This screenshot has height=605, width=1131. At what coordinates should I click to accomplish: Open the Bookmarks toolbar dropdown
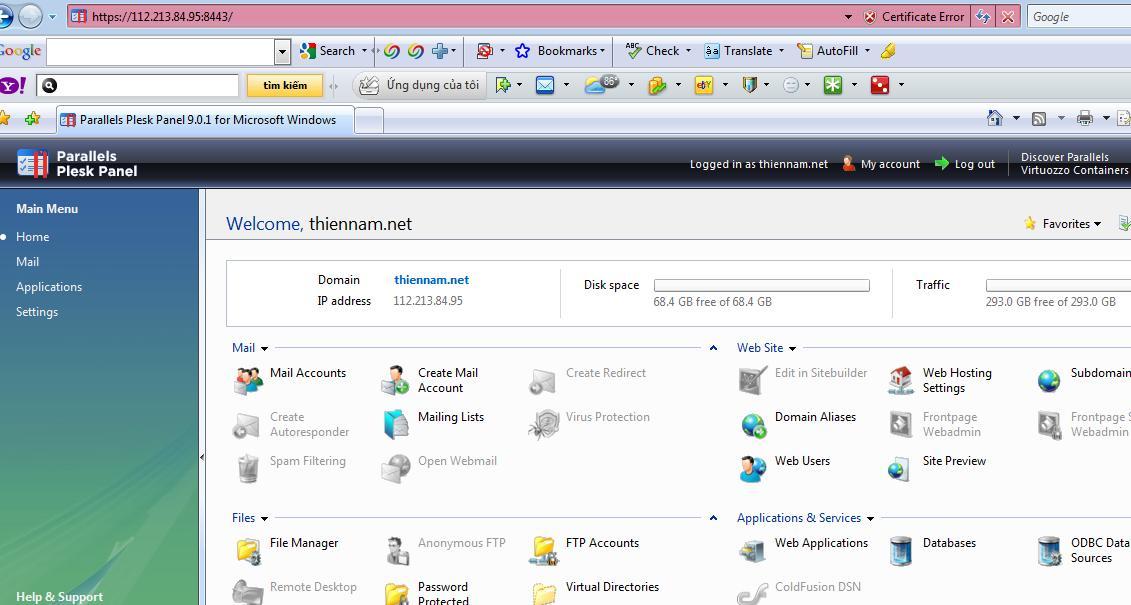[x=602, y=50]
